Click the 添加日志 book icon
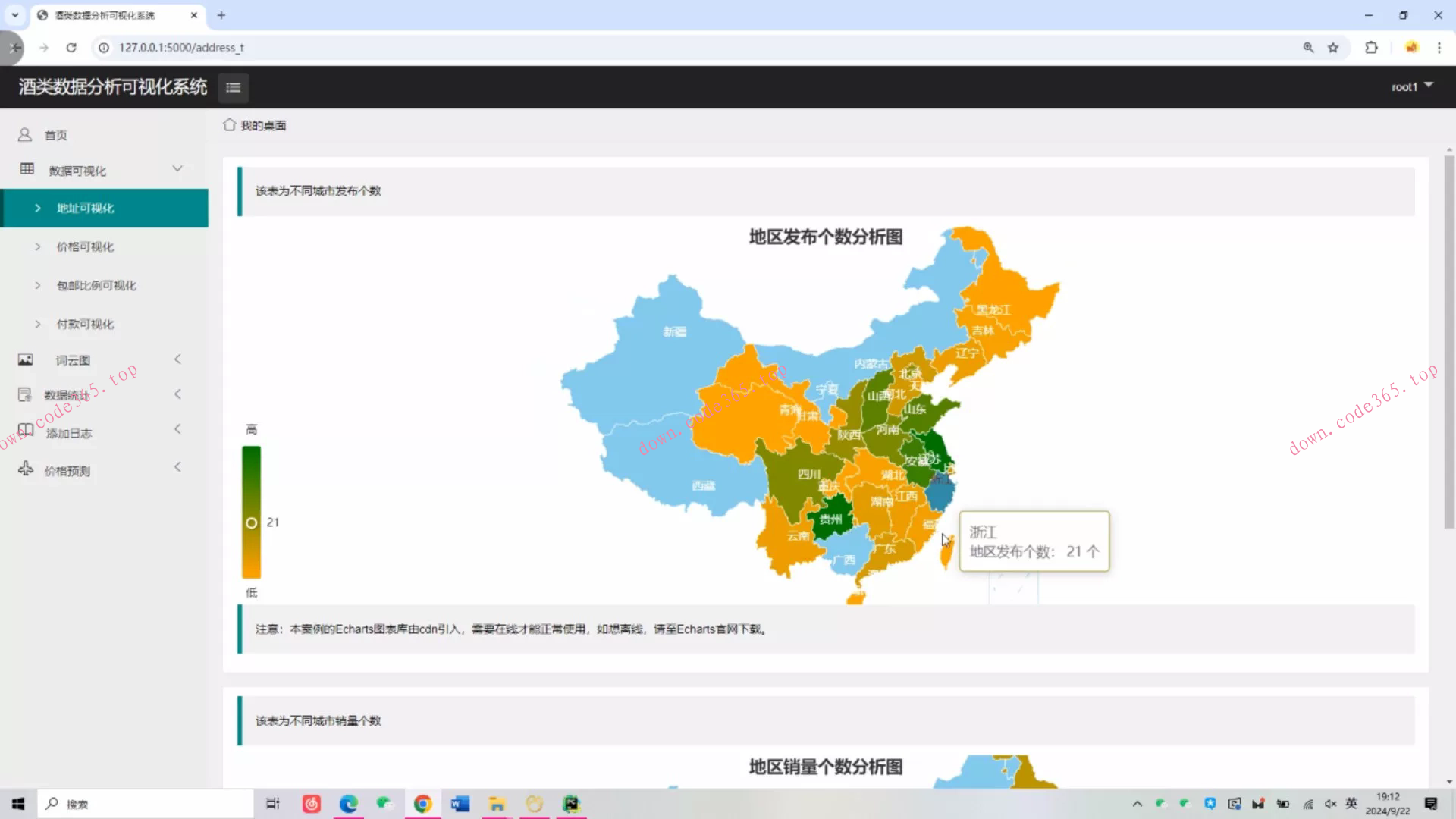The image size is (1456, 819). tap(26, 430)
